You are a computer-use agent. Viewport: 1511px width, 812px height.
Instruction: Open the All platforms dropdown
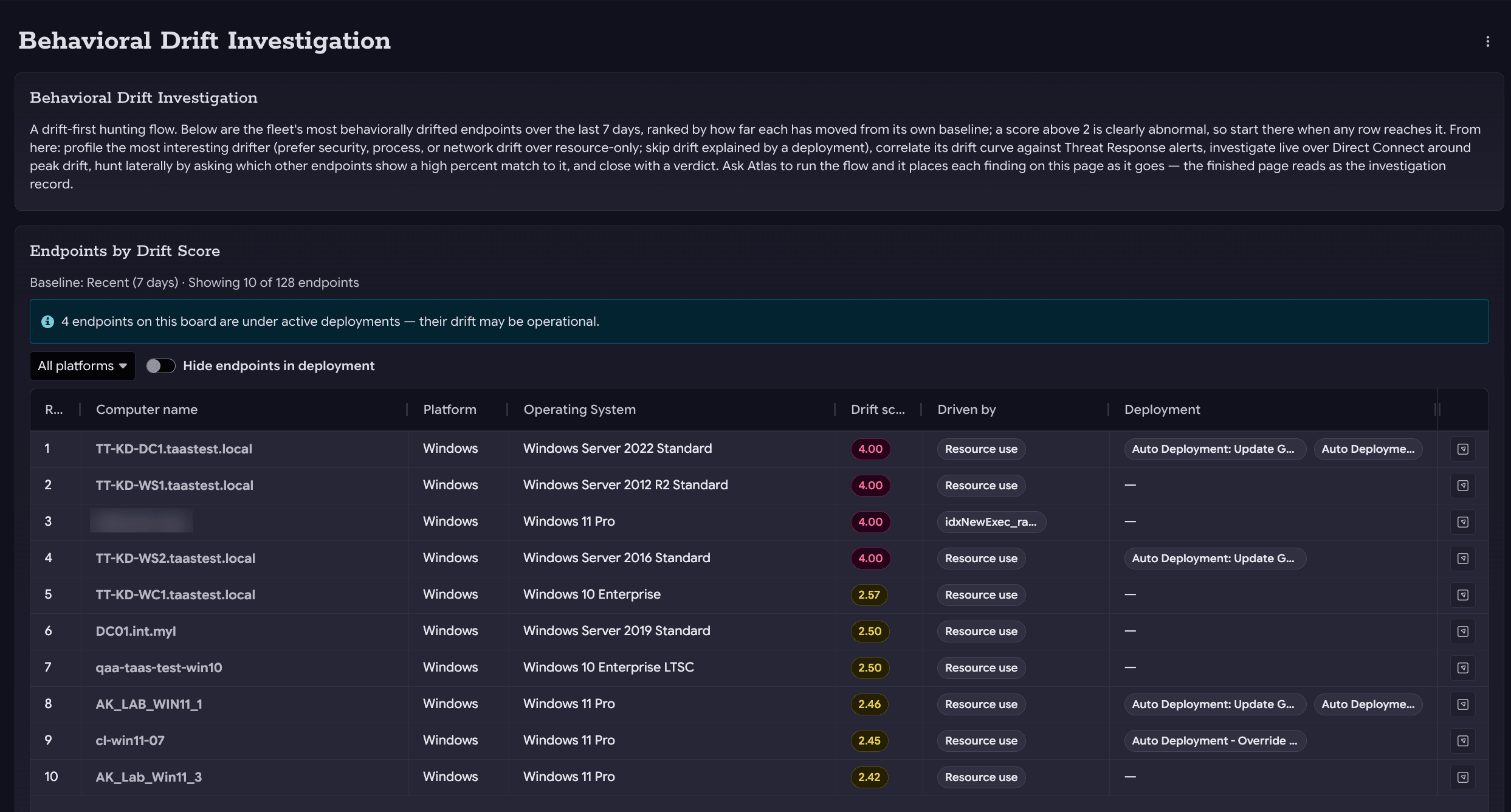82,366
